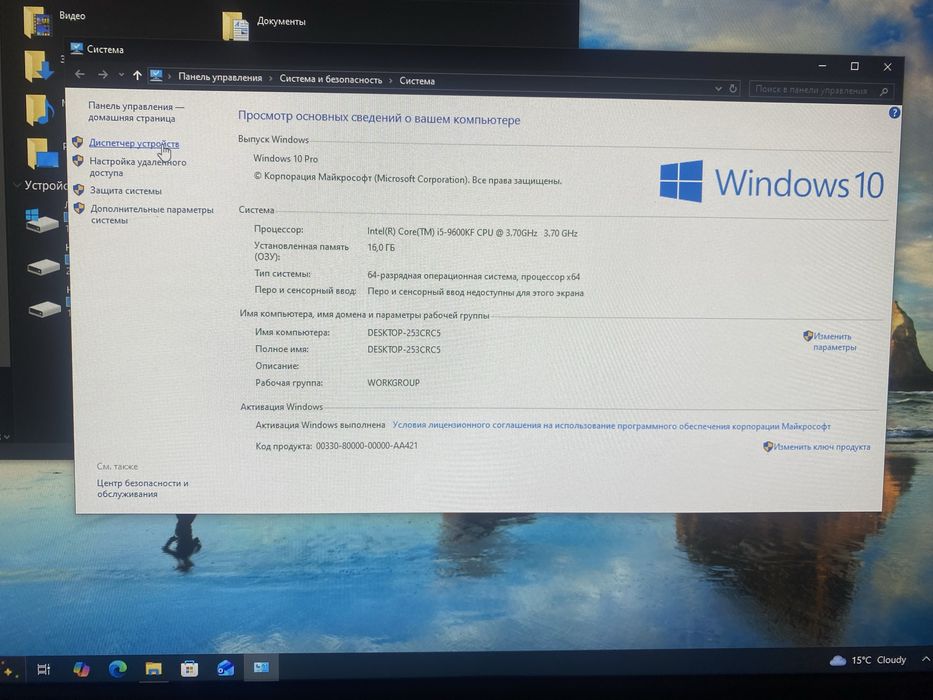Click the refresh button in address bar
This screenshot has width=933, height=700.
pyautogui.click(x=733, y=89)
